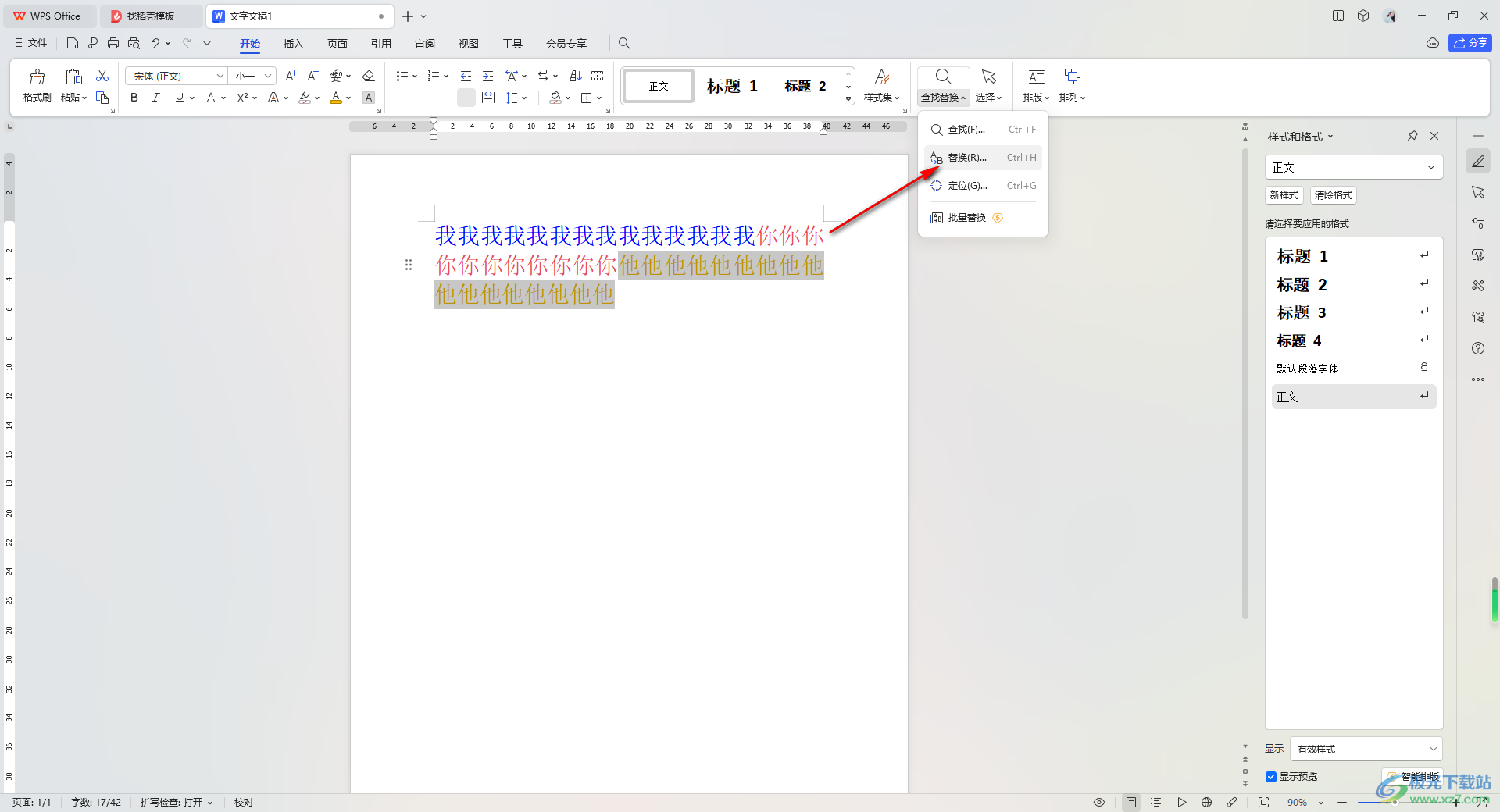Click the pencil styles icon in right sidebar
This screenshot has width=1500, height=812.
point(1478,162)
